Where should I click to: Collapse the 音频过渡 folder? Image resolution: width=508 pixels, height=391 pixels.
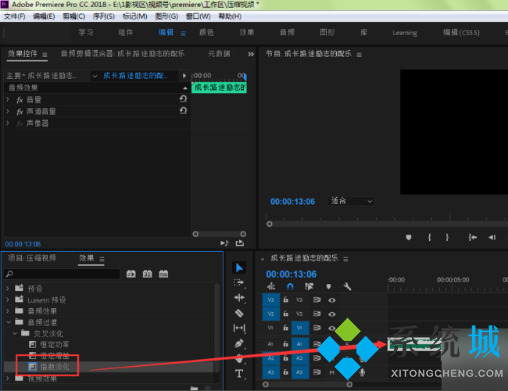pos(8,322)
